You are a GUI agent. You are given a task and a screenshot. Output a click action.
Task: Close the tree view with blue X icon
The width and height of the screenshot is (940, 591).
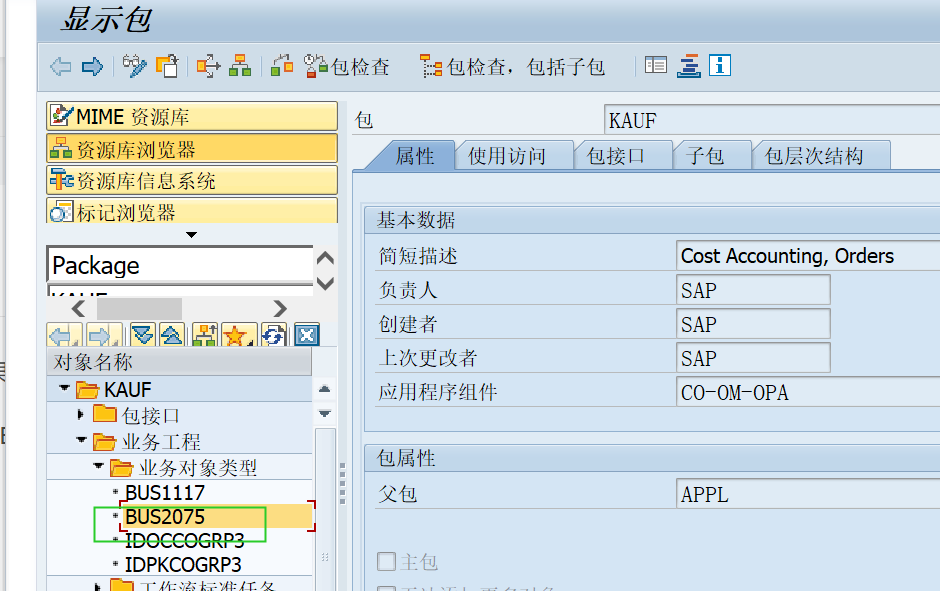306,335
